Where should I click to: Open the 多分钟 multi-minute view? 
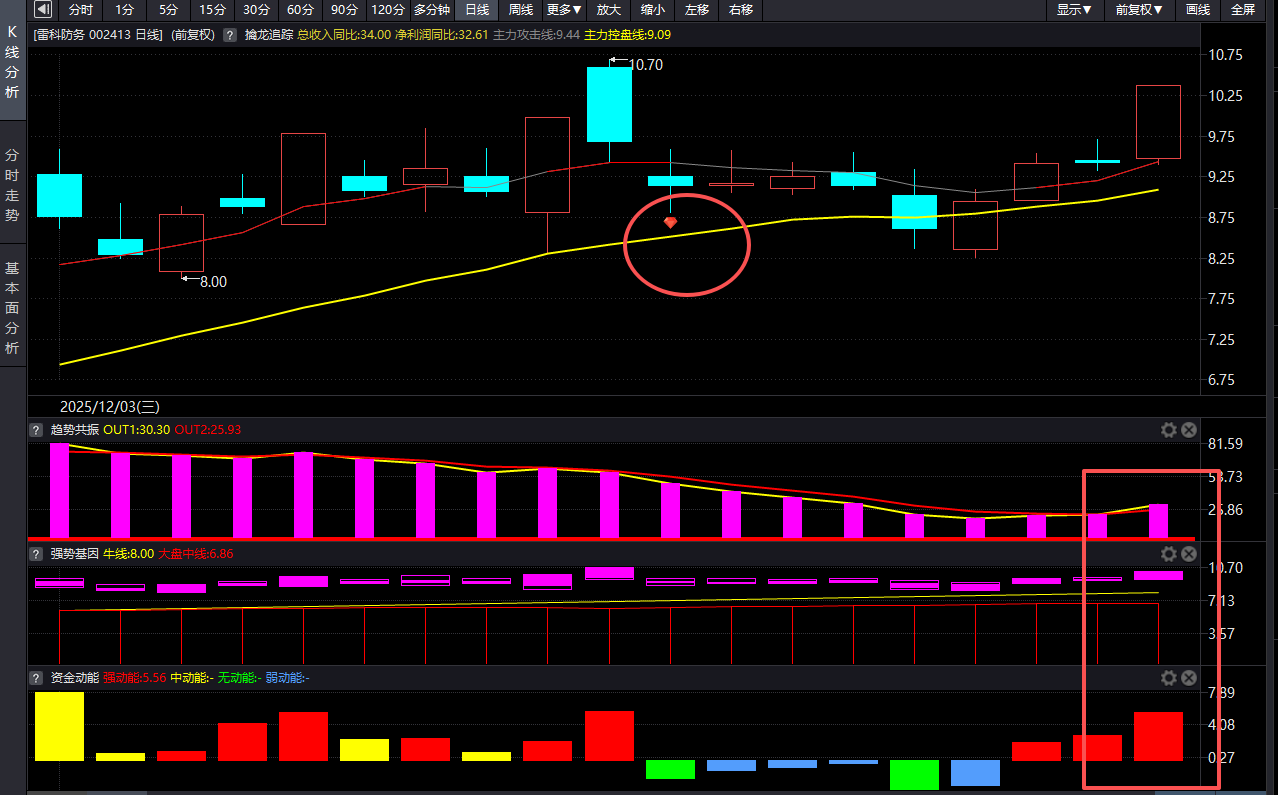(x=432, y=10)
